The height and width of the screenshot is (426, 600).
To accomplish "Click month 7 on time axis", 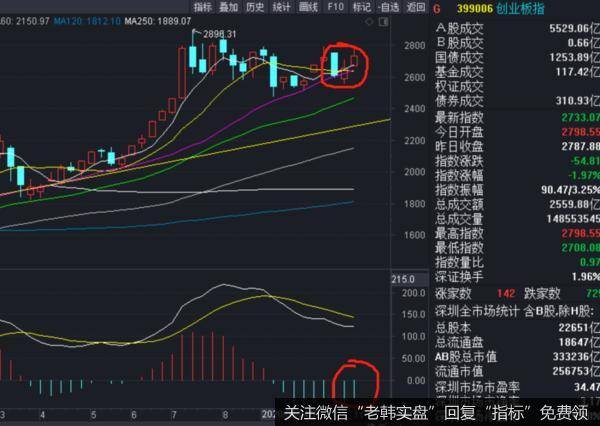I will point(174,415).
